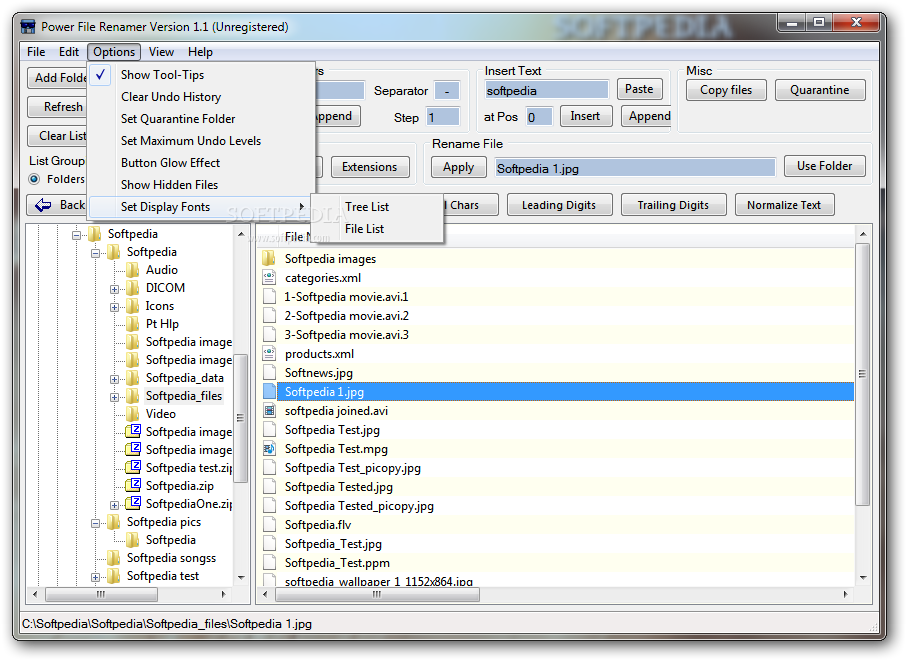Click the Icons folder icon in tree

(132, 305)
